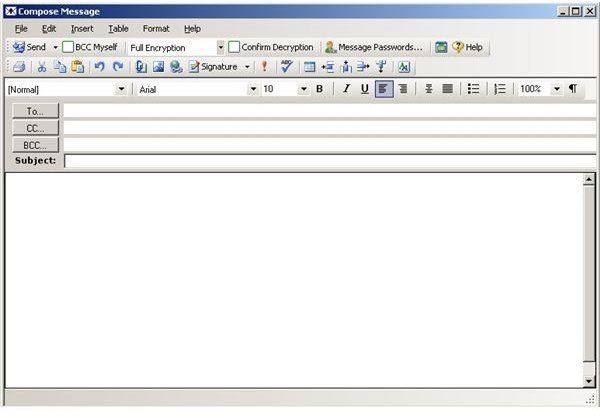
Task: Click the globe hyperlink icon
Action: [176, 67]
